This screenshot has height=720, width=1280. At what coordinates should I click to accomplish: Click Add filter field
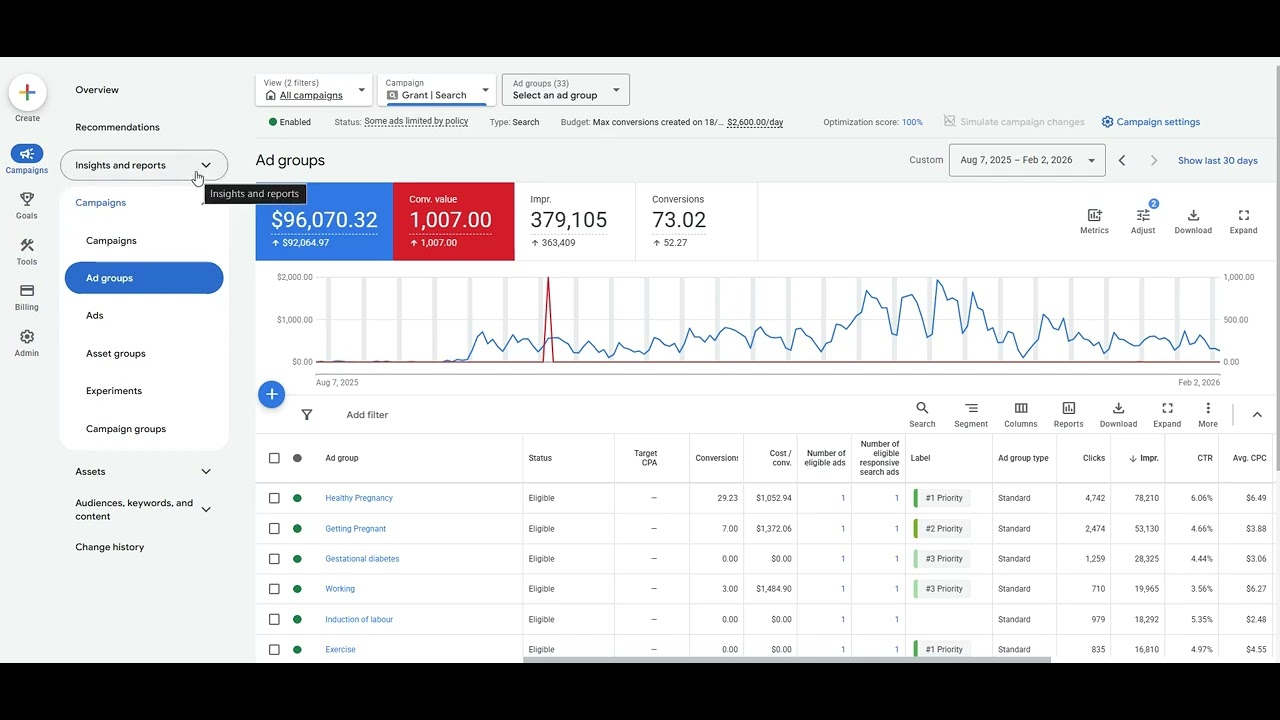[367, 415]
